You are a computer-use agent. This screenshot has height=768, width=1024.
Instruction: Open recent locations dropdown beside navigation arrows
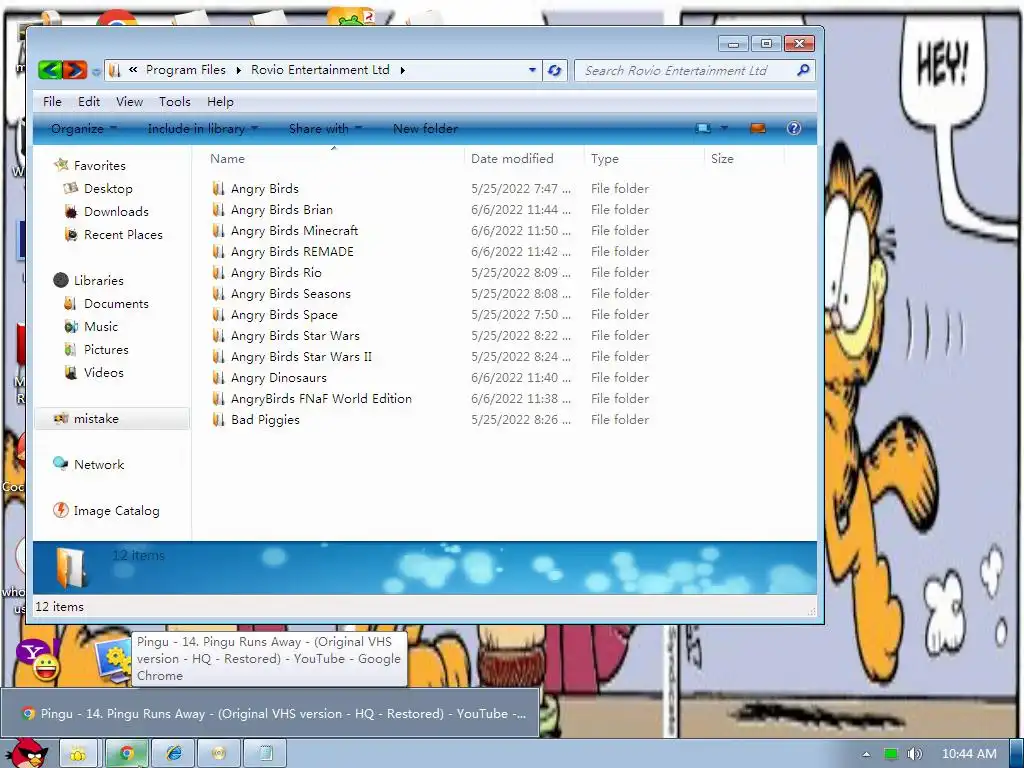click(96, 71)
